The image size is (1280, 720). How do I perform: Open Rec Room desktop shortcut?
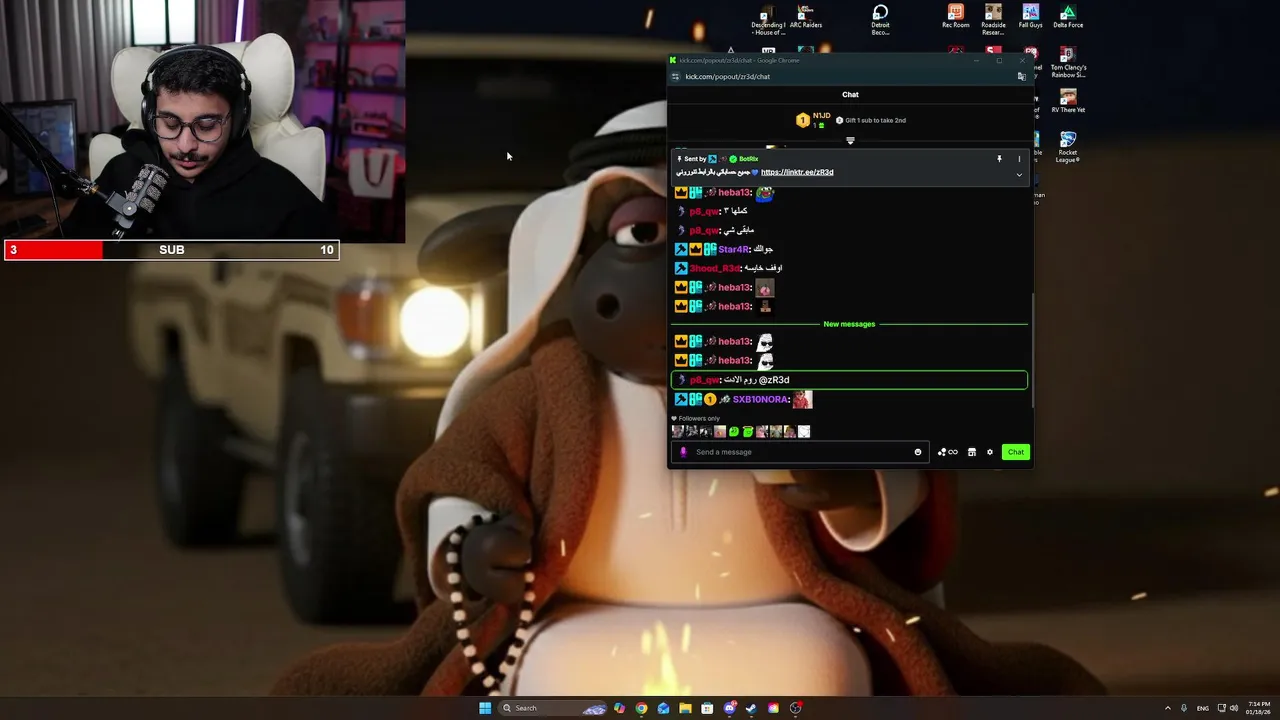coord(955,17)
